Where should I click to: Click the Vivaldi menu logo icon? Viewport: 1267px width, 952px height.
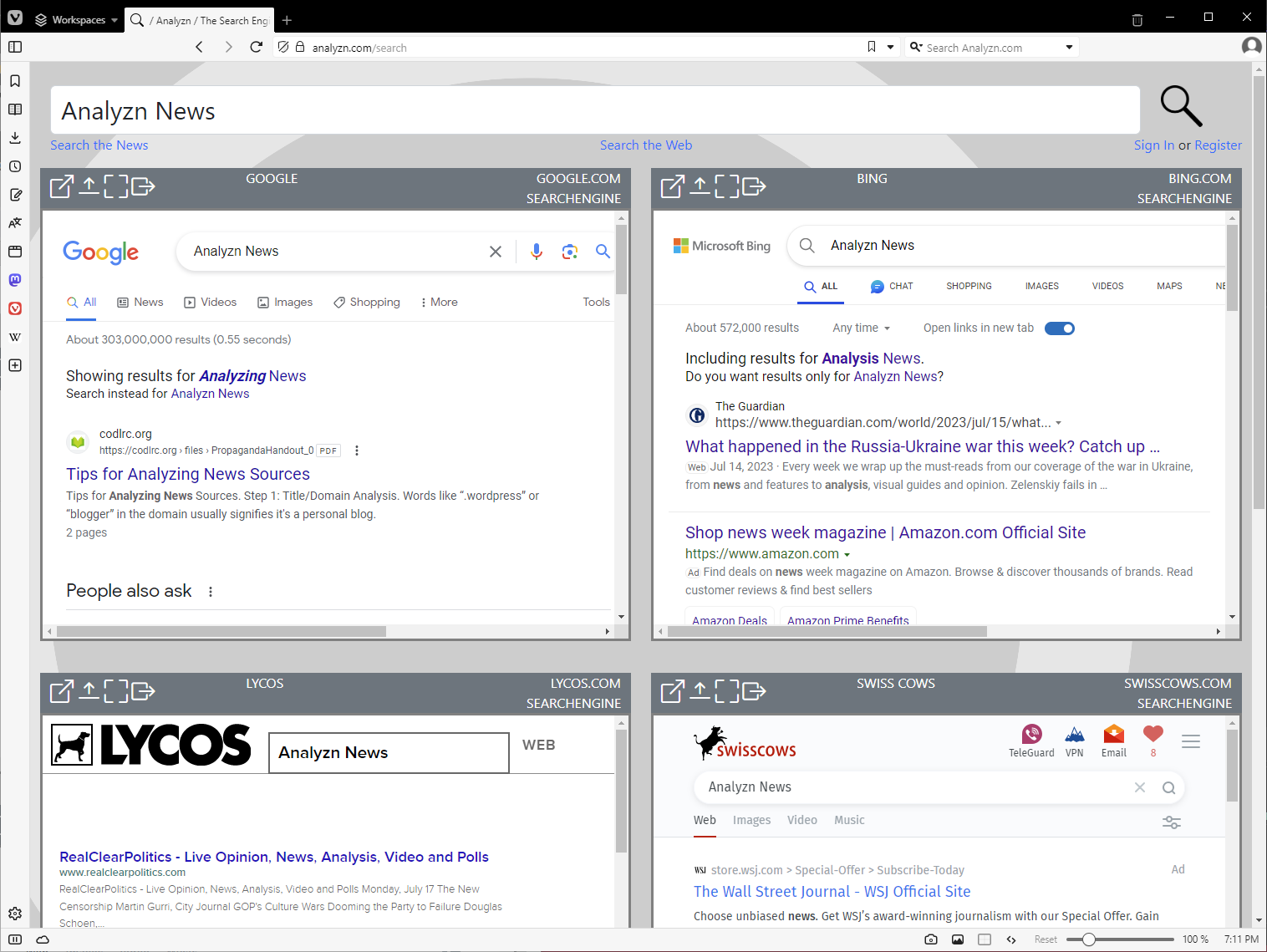(x=15, y=18)
